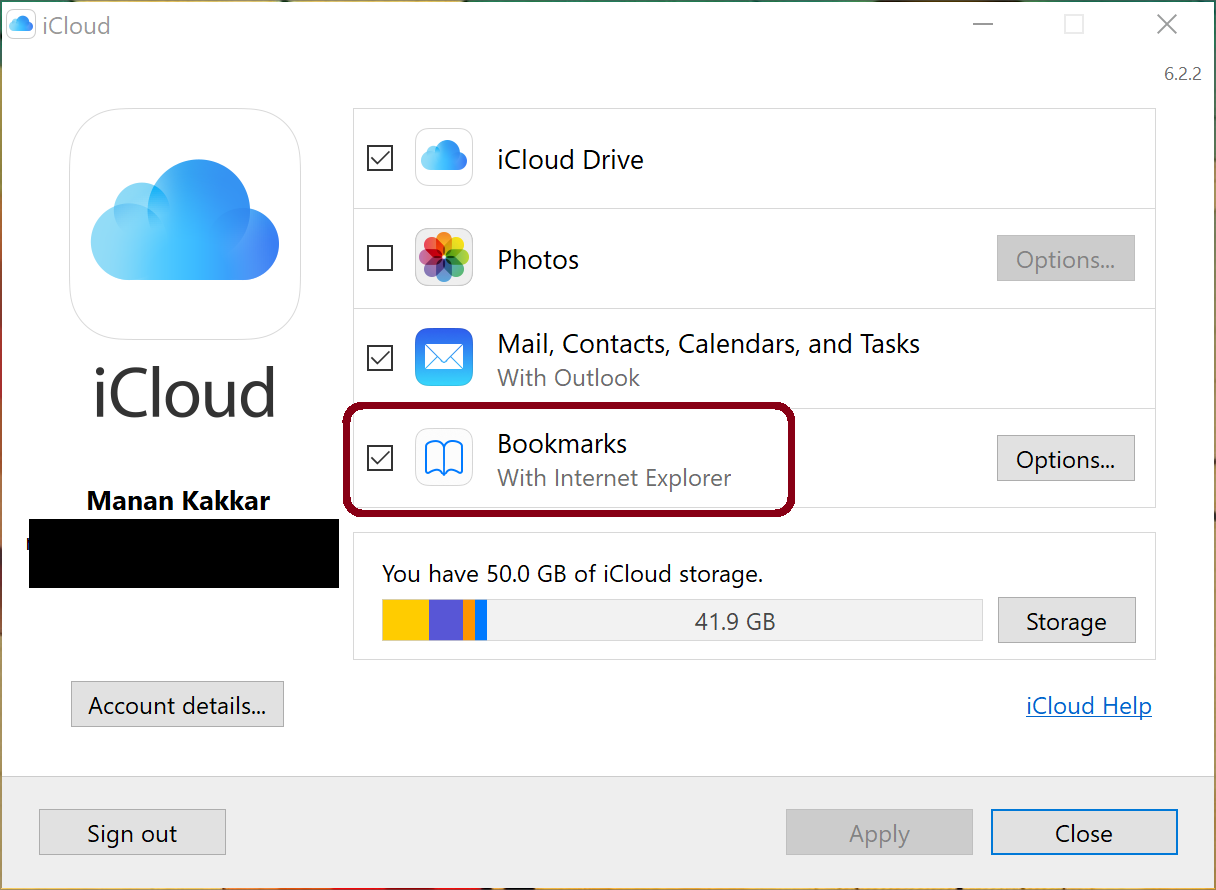Open Options for Photos
This screenshot has height=890, width=1216.
pos(1065,258)
